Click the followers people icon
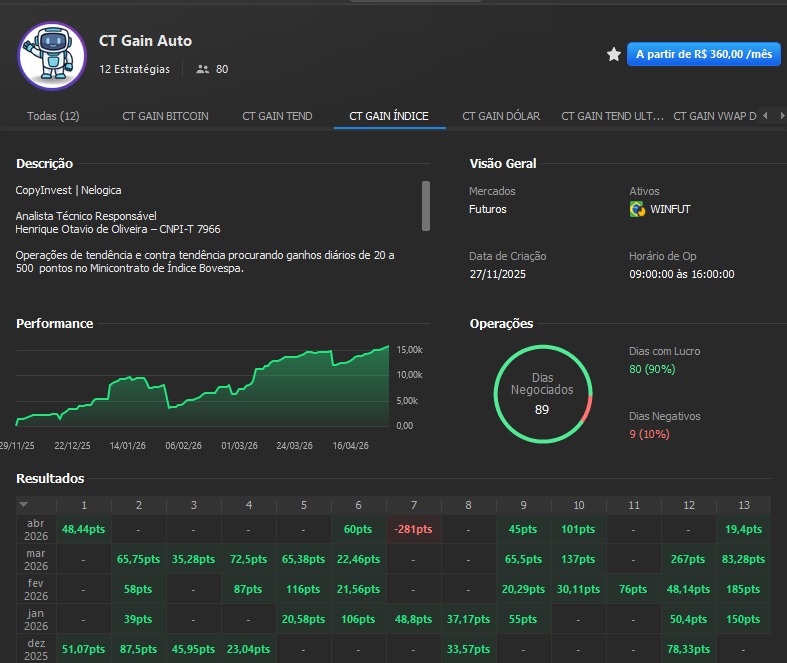 tap(202, 69)
